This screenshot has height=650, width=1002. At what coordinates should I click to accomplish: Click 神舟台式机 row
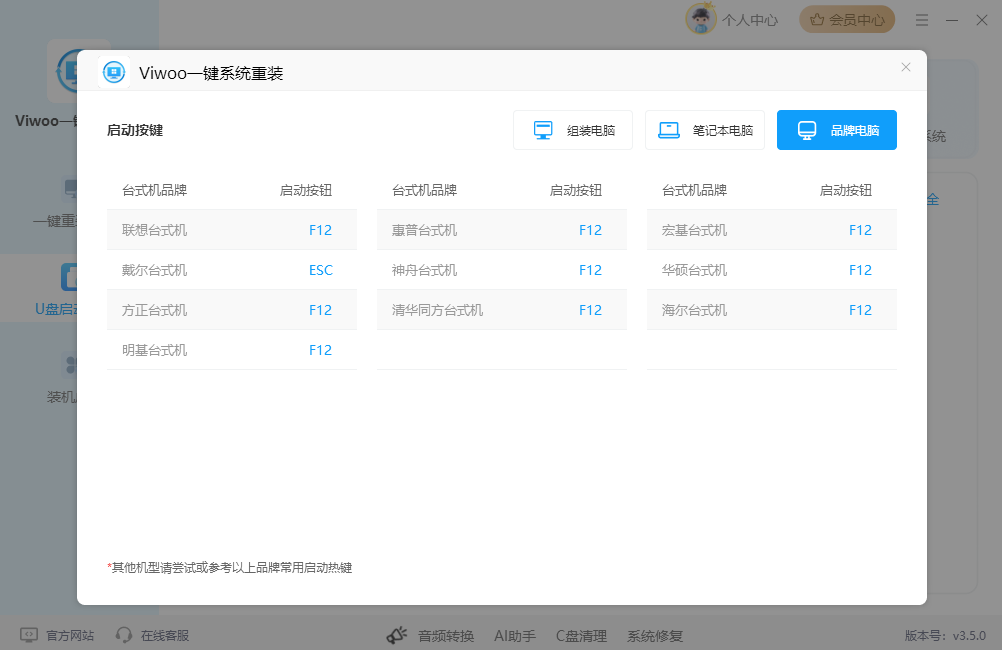502,270
